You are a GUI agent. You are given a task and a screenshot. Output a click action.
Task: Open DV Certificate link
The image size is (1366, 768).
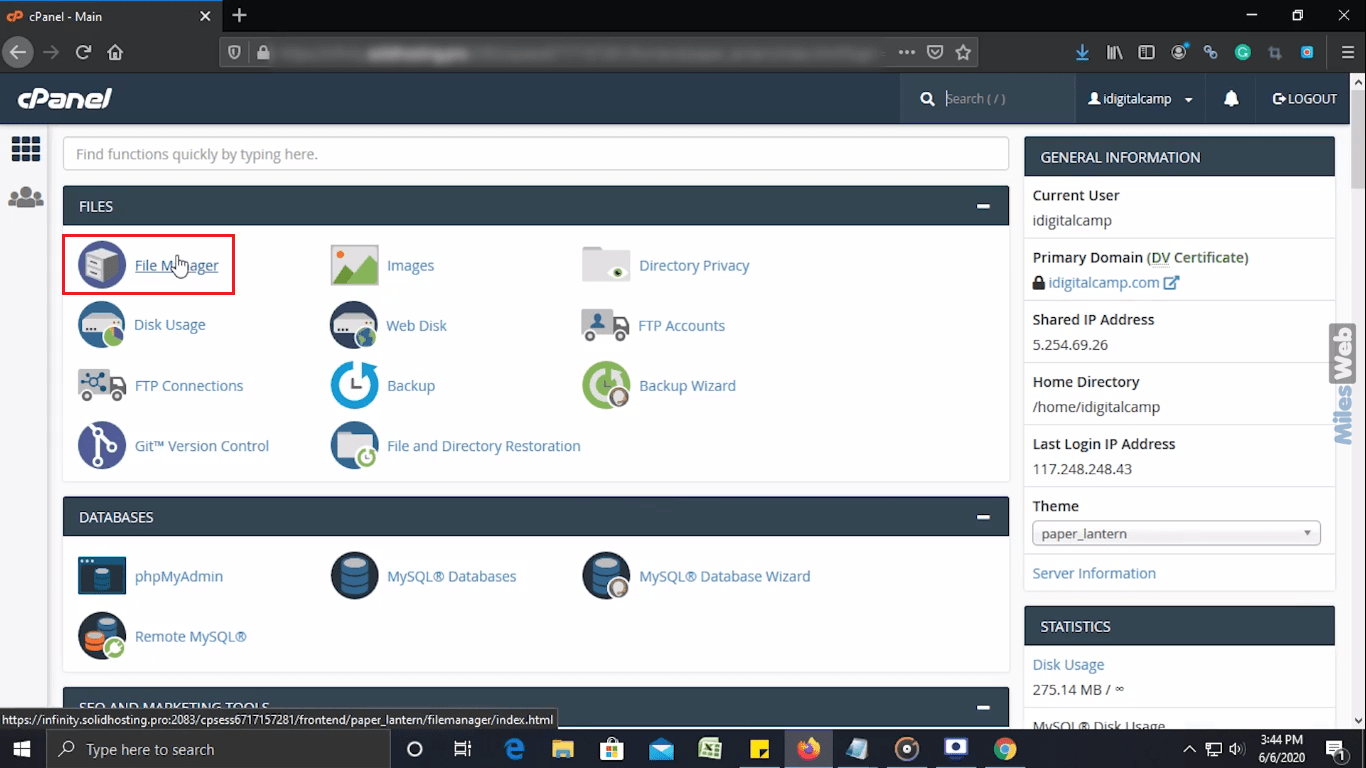1198,257
